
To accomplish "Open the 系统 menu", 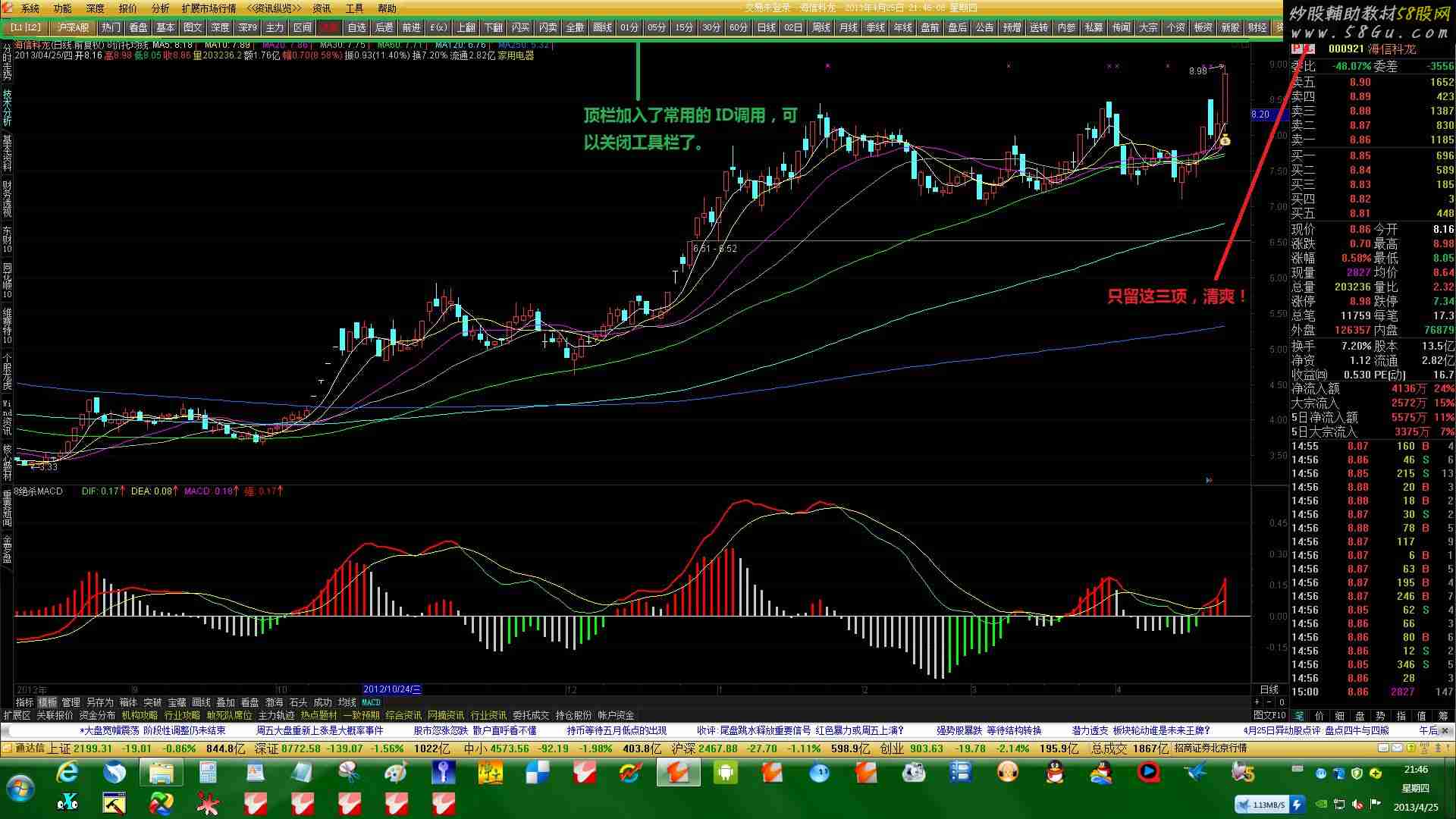I will pyautogui.click(x=30, y=8).
